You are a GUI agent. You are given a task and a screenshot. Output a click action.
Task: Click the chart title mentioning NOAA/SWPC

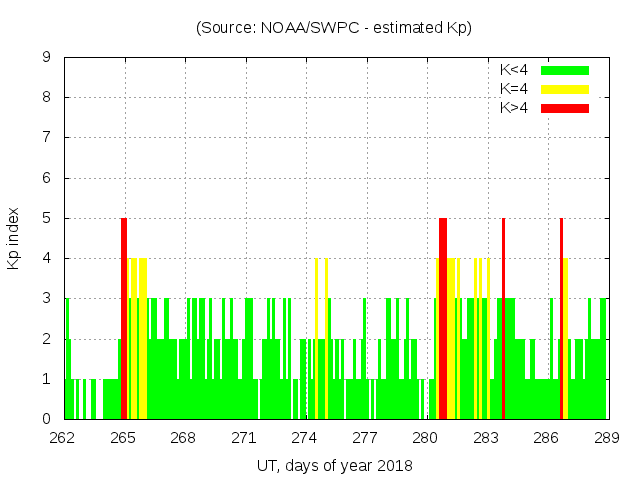[334, 28]
